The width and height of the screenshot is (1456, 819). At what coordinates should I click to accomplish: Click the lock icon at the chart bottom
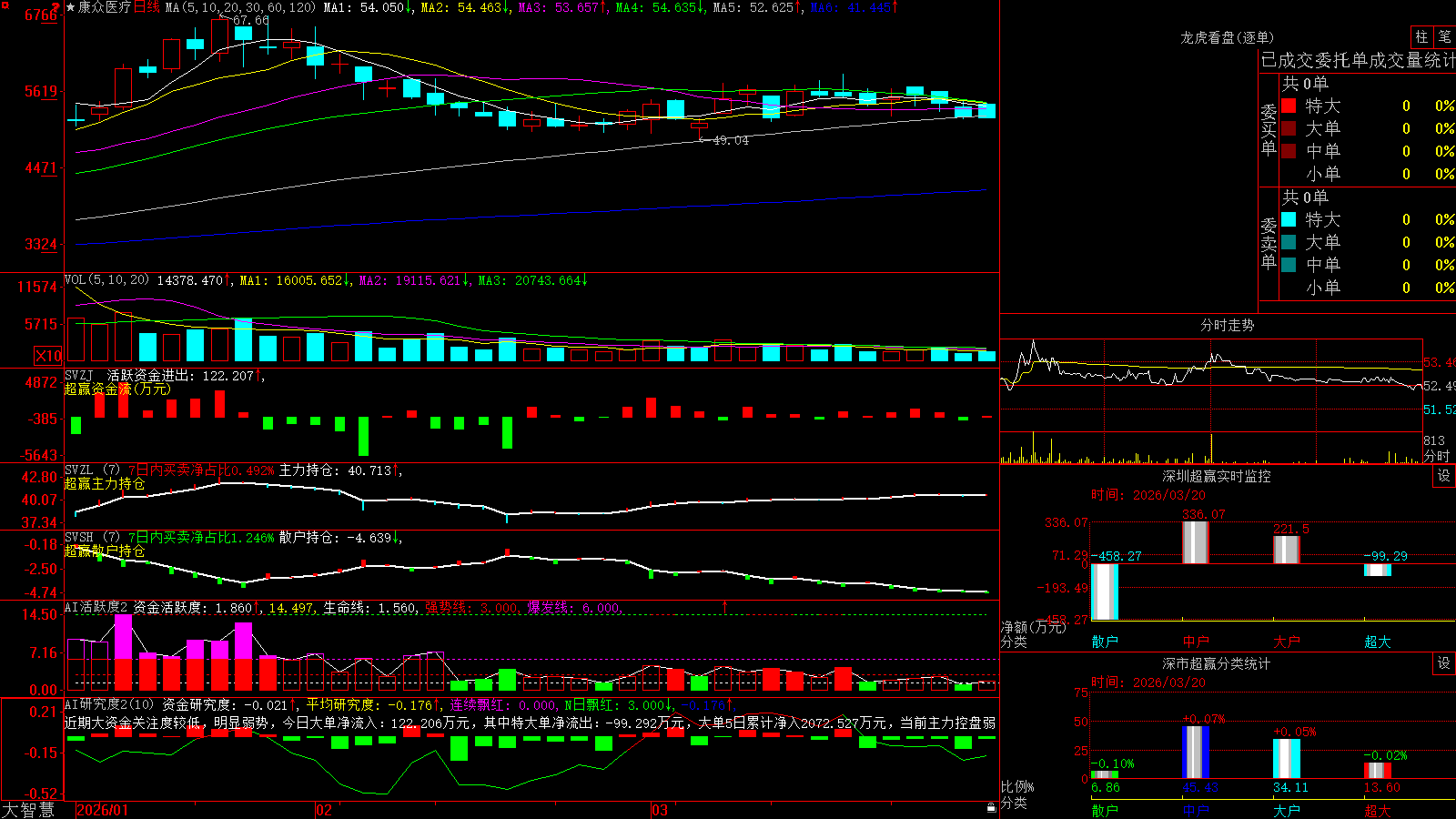(992, 808)
